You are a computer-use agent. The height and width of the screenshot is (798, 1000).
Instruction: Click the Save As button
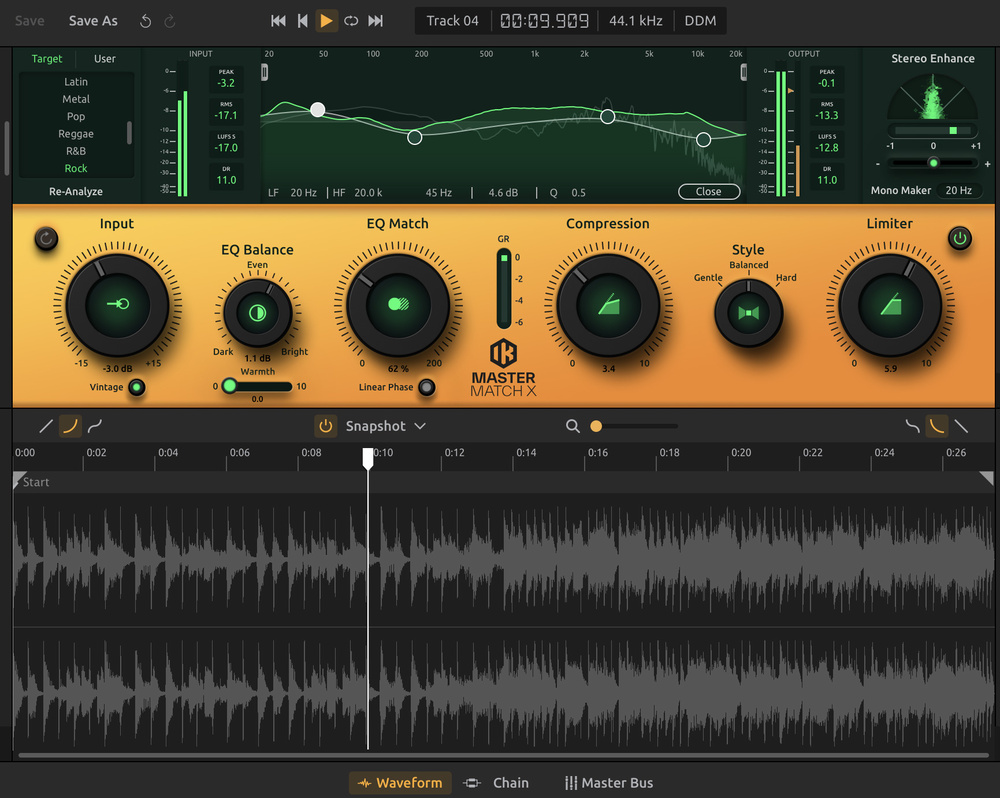point(93,21)
